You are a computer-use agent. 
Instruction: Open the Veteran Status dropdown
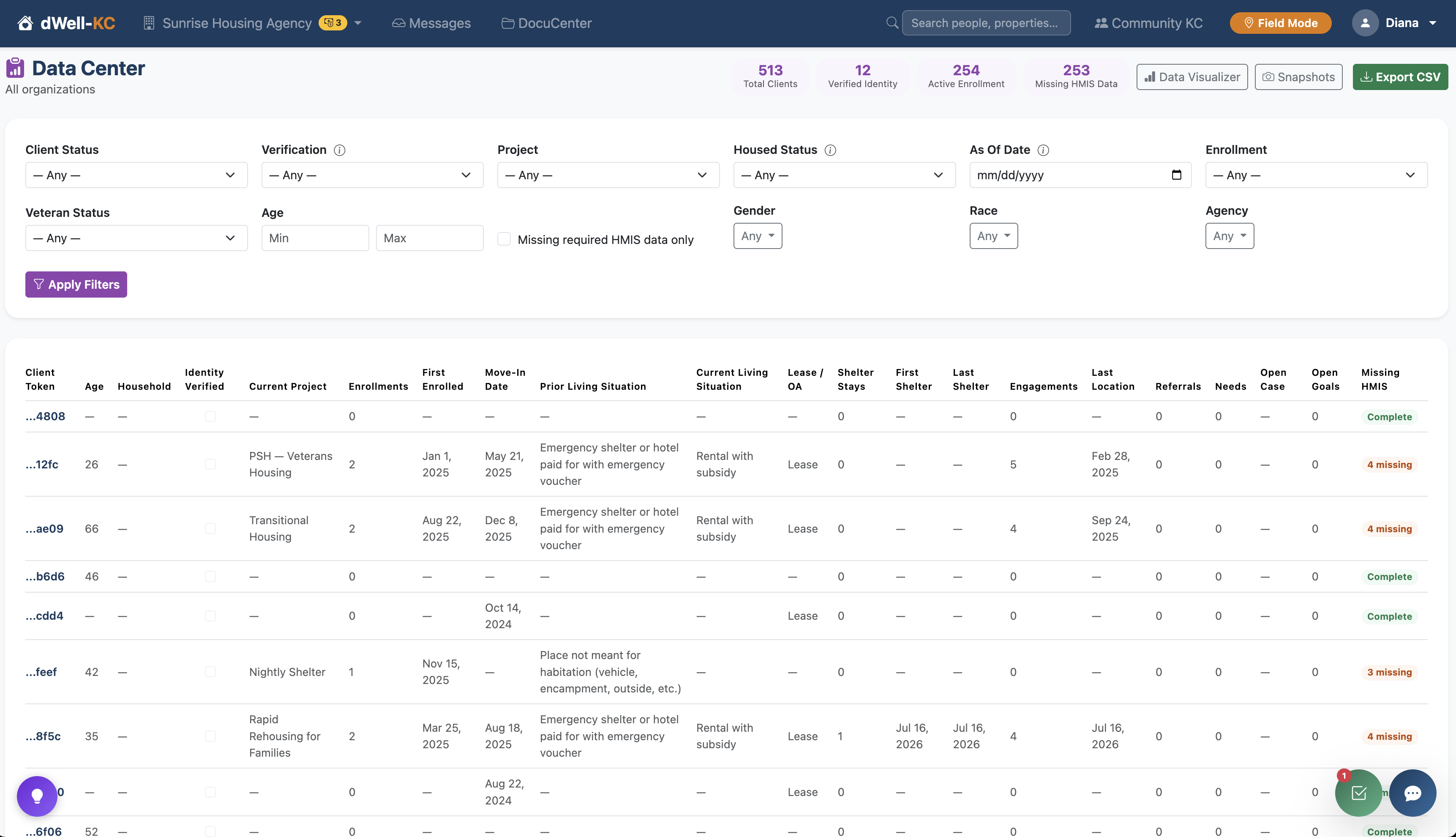136,238
